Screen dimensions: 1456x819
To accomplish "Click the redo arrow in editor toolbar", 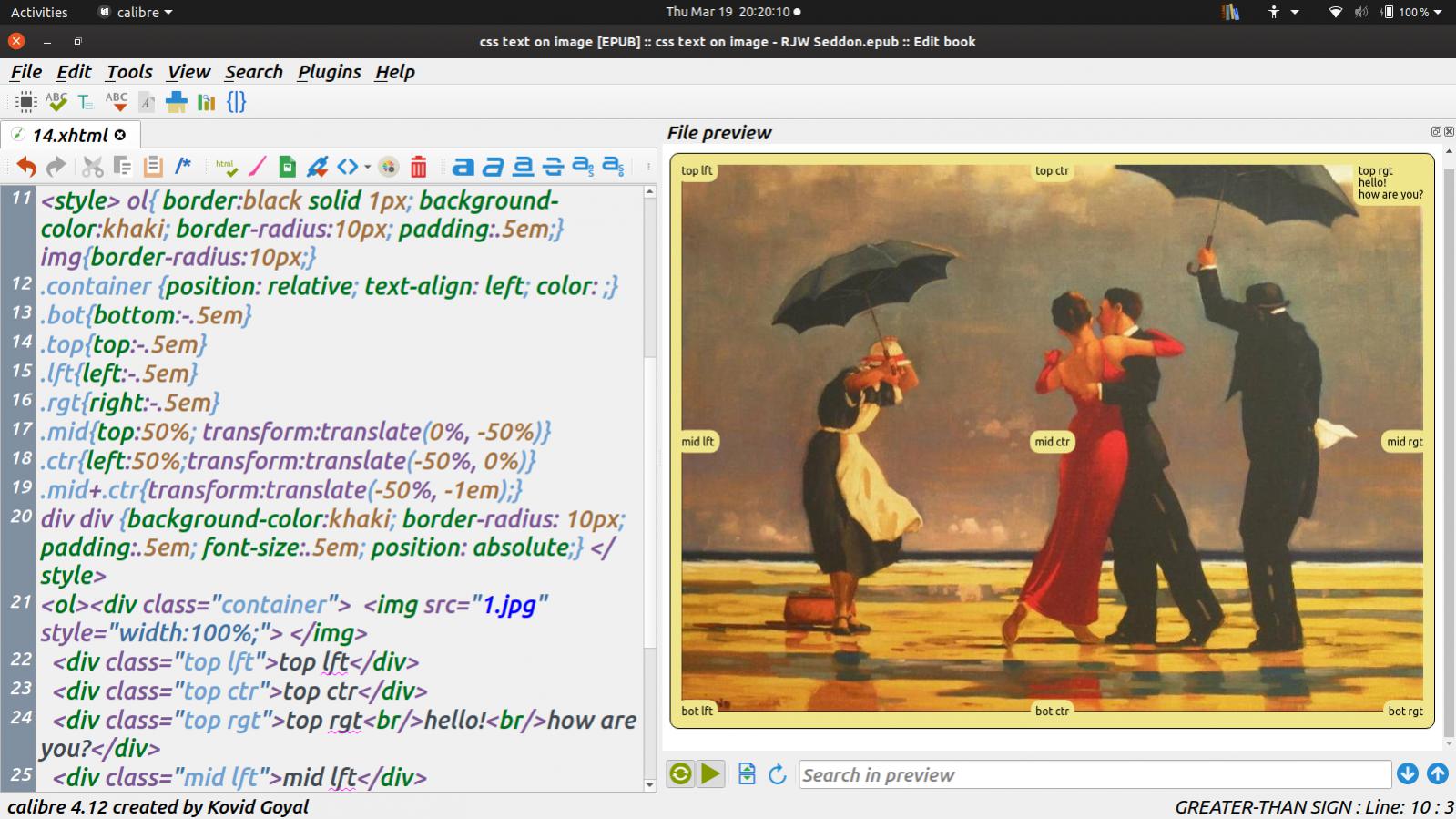I will click(56, 167).
